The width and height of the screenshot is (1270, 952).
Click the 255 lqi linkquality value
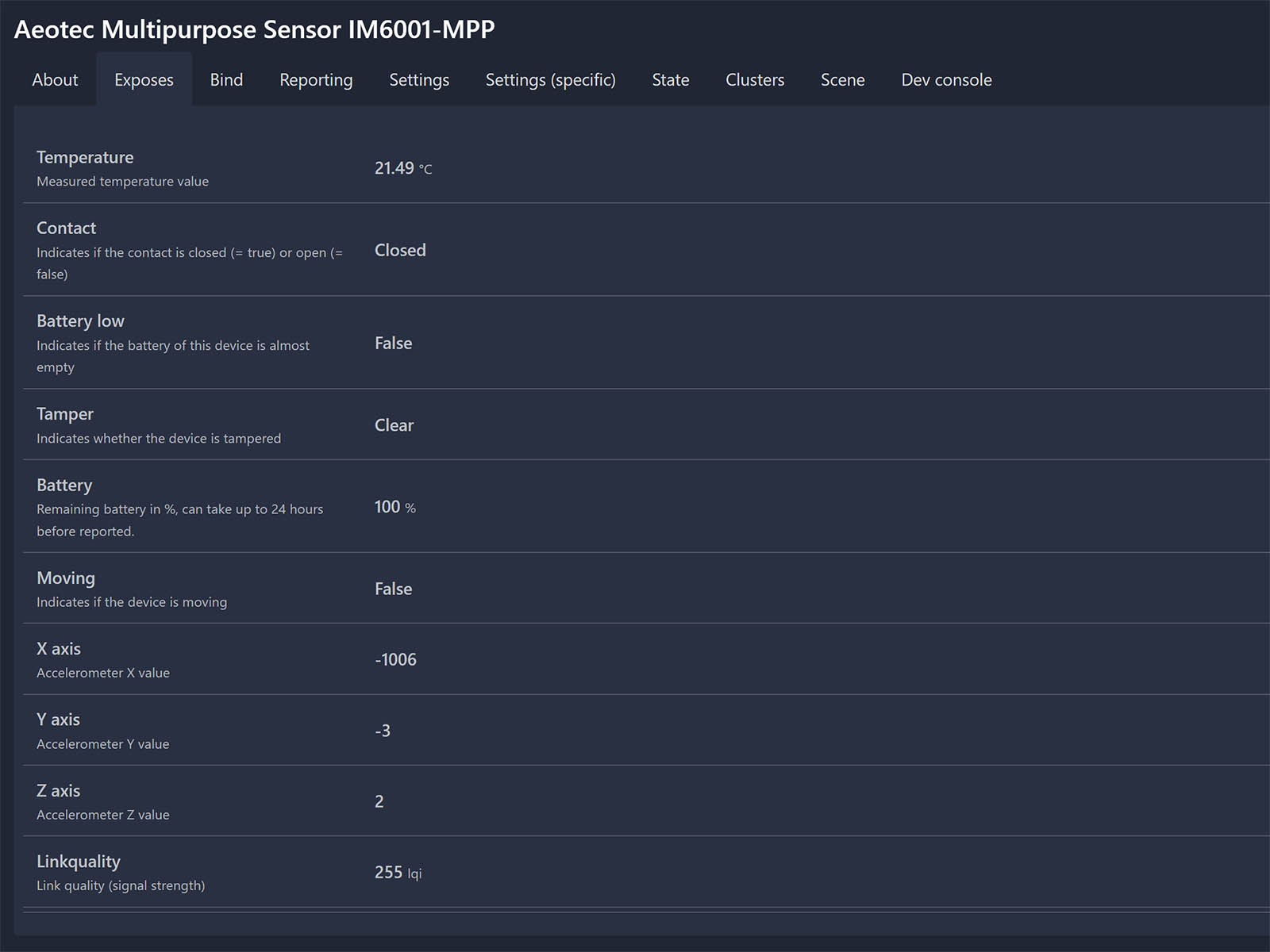tap(398, 873)
